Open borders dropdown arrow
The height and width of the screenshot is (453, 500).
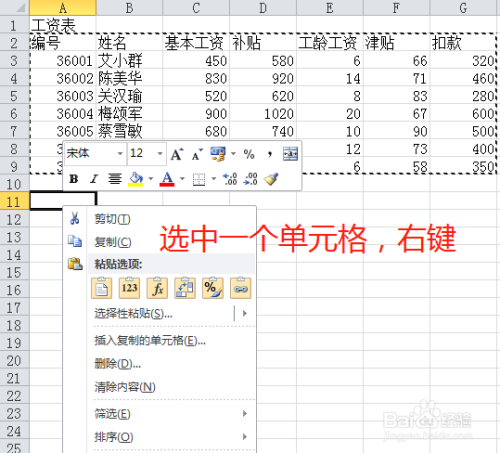pos(214,179)
